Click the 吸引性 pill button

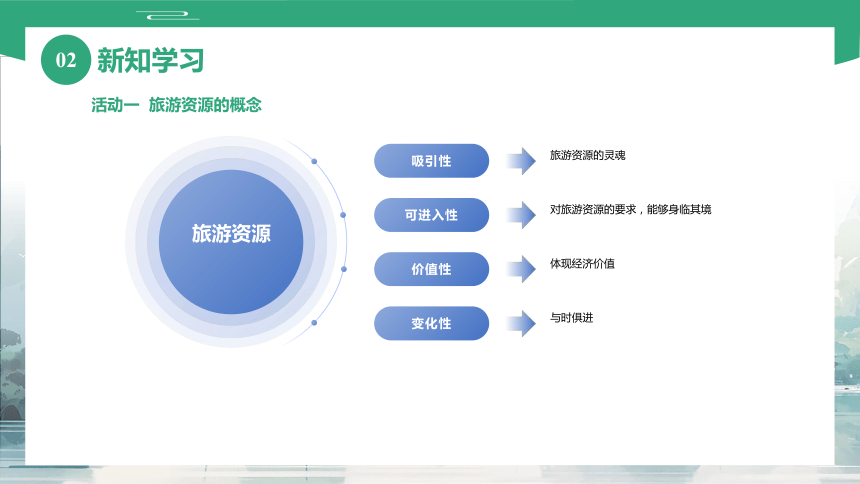tap(431, 161)
